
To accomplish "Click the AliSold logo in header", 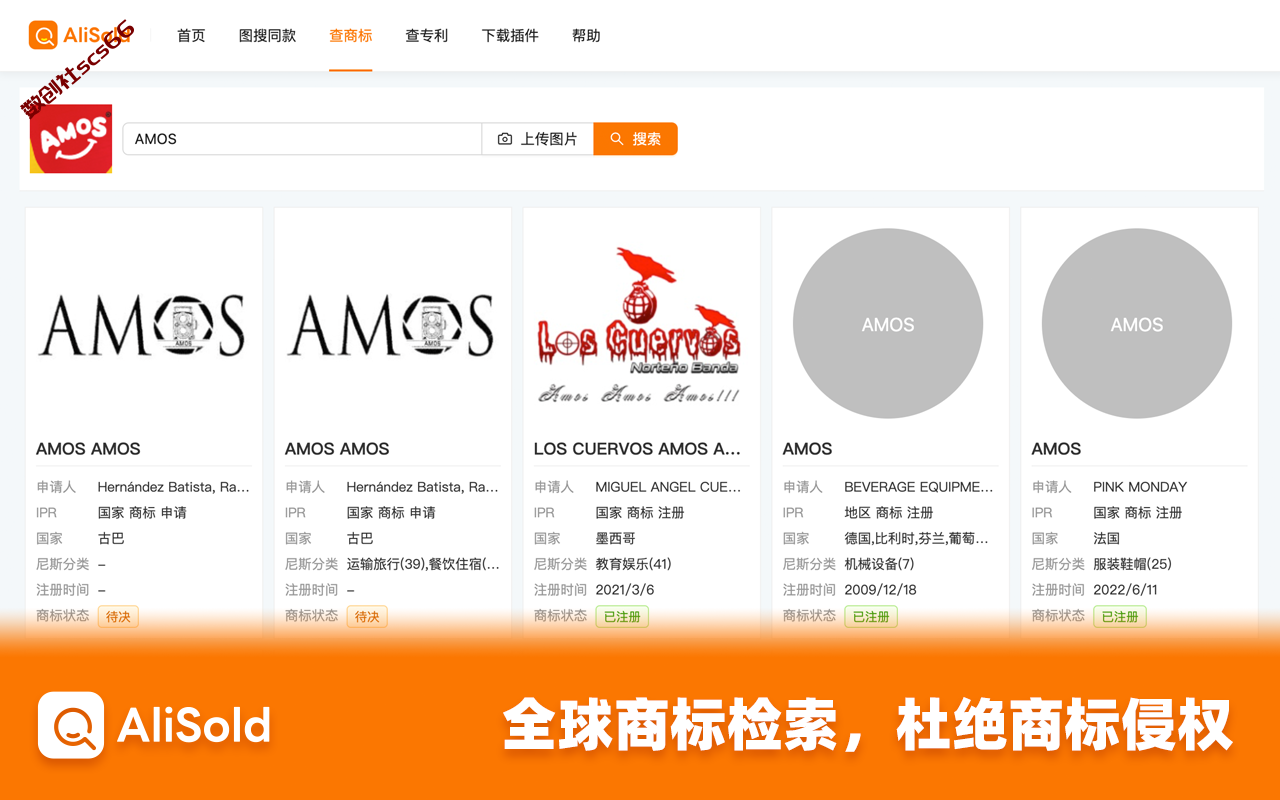I will click(x=80, y=35).
